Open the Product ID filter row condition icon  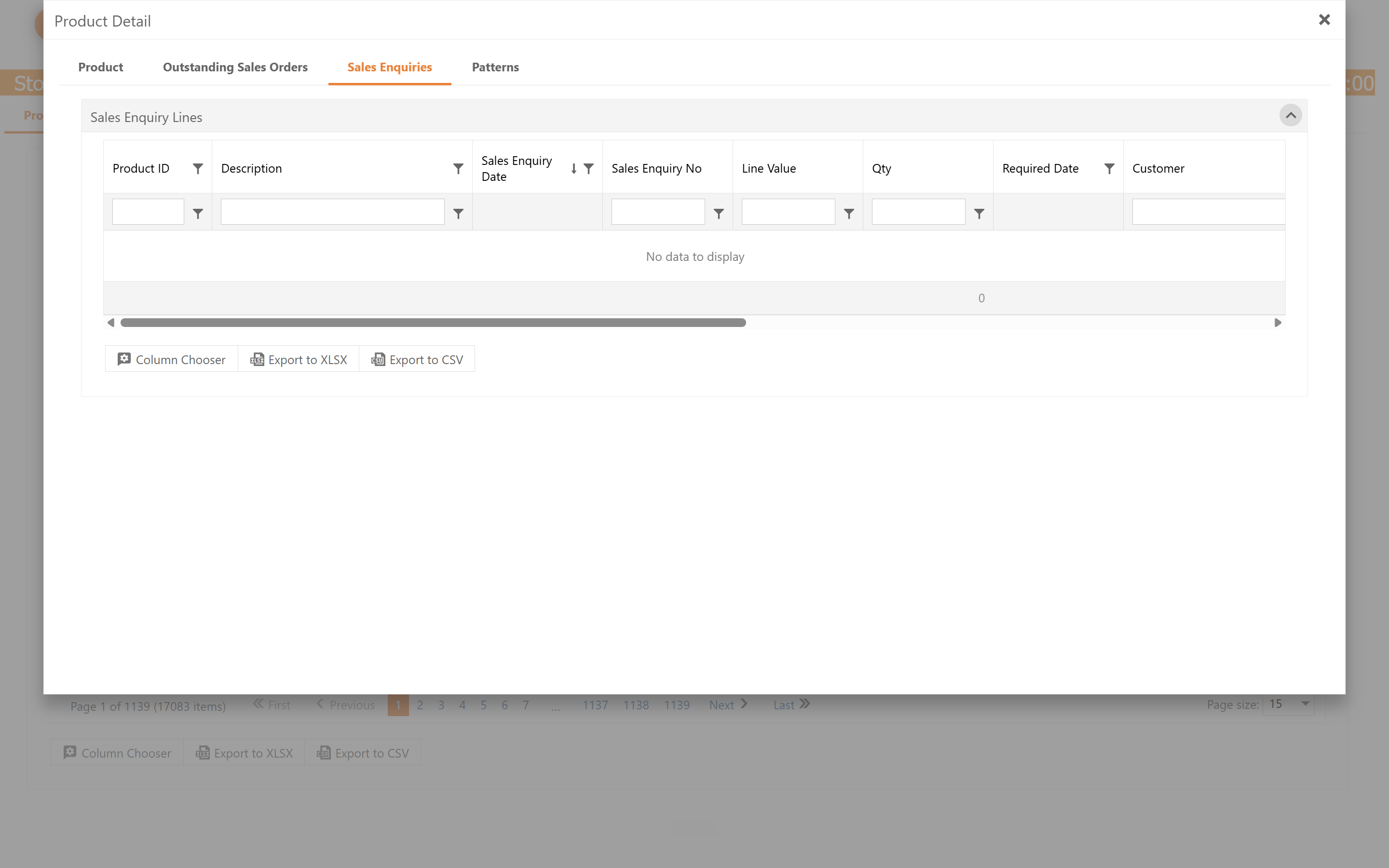(197, 214)
